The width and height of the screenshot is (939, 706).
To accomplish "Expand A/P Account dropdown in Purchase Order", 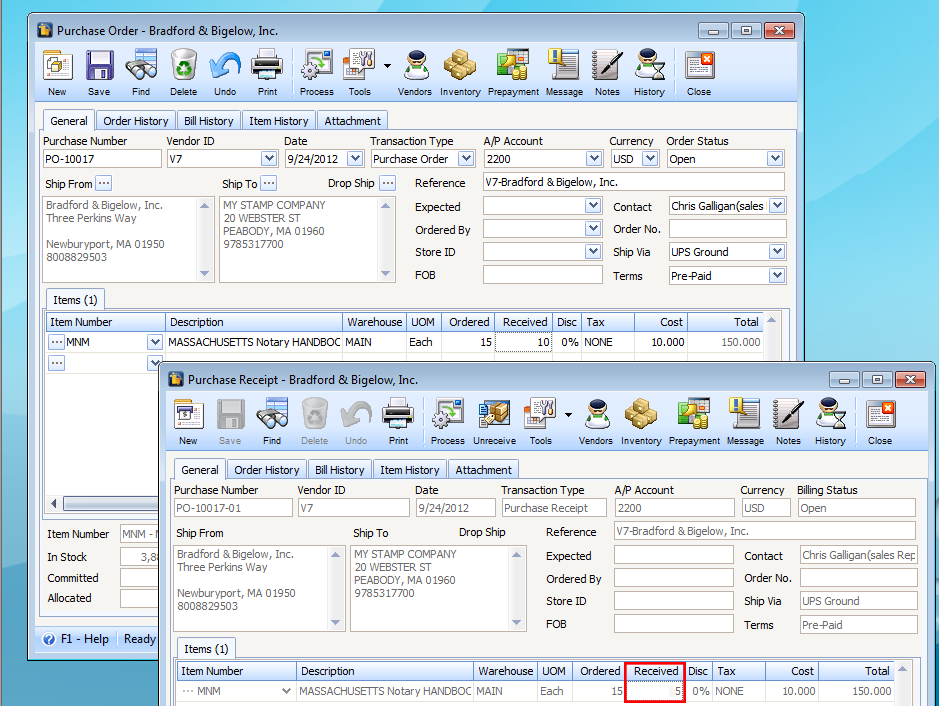I will pos(594,159).
